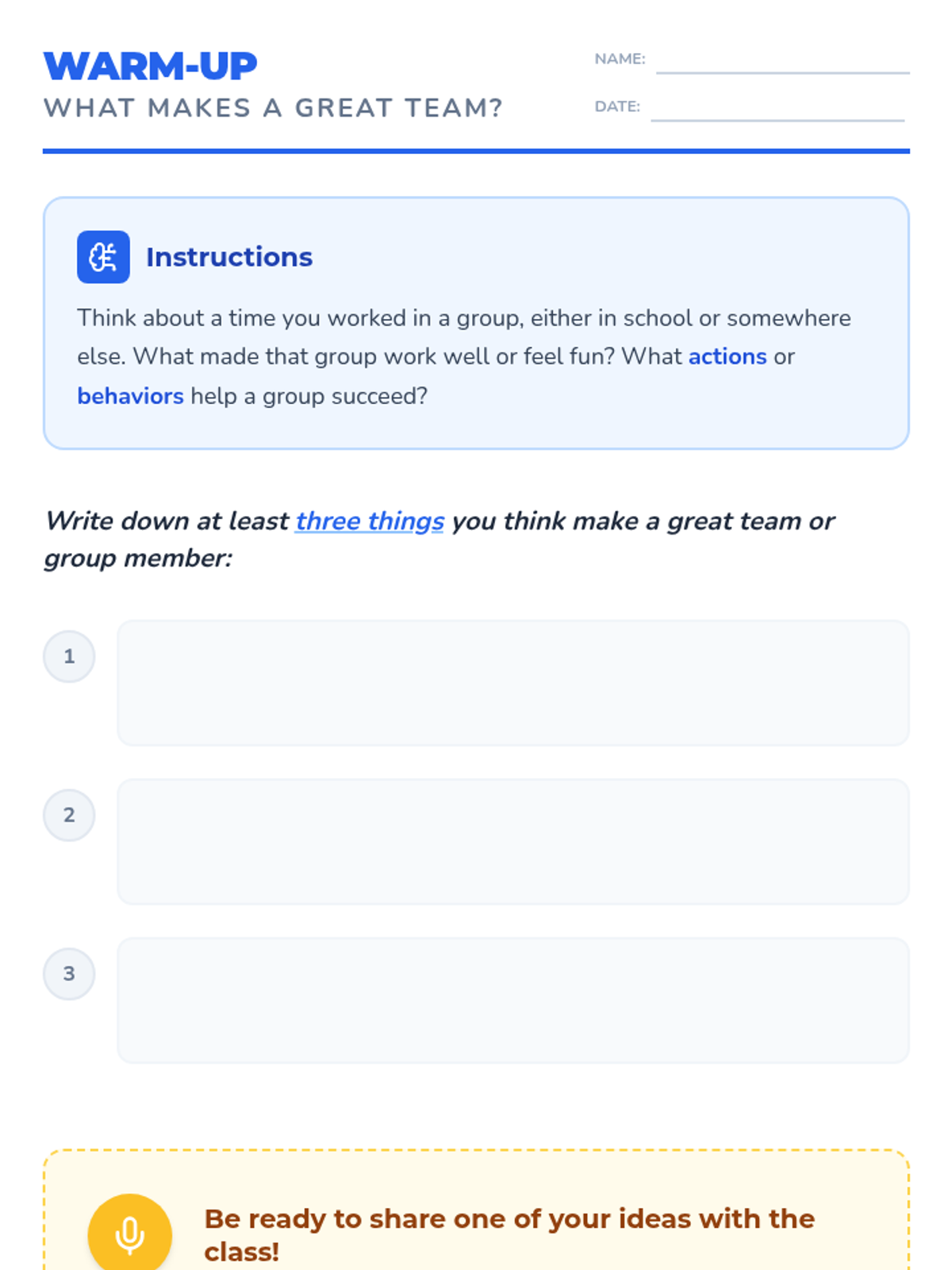Click into the second answer box
Screen dimensions: 952x1270
pyautogui.click(x=513, y=841)
